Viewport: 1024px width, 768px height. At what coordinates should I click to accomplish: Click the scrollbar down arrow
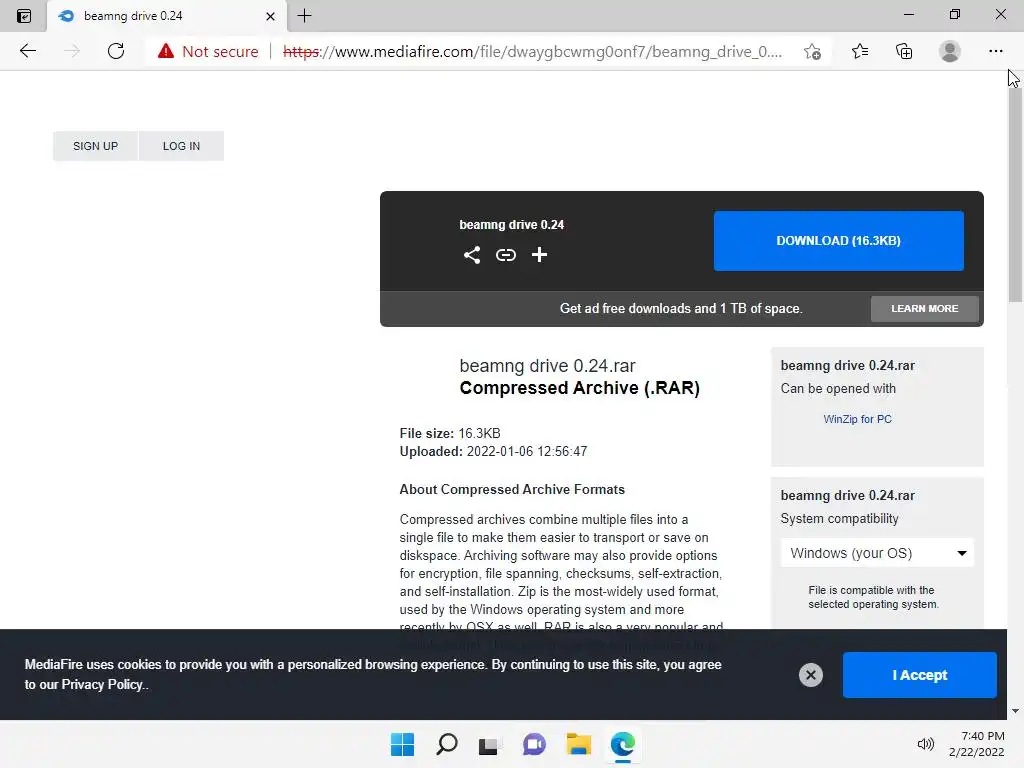pyautogui.click(x=1015, y=711)
